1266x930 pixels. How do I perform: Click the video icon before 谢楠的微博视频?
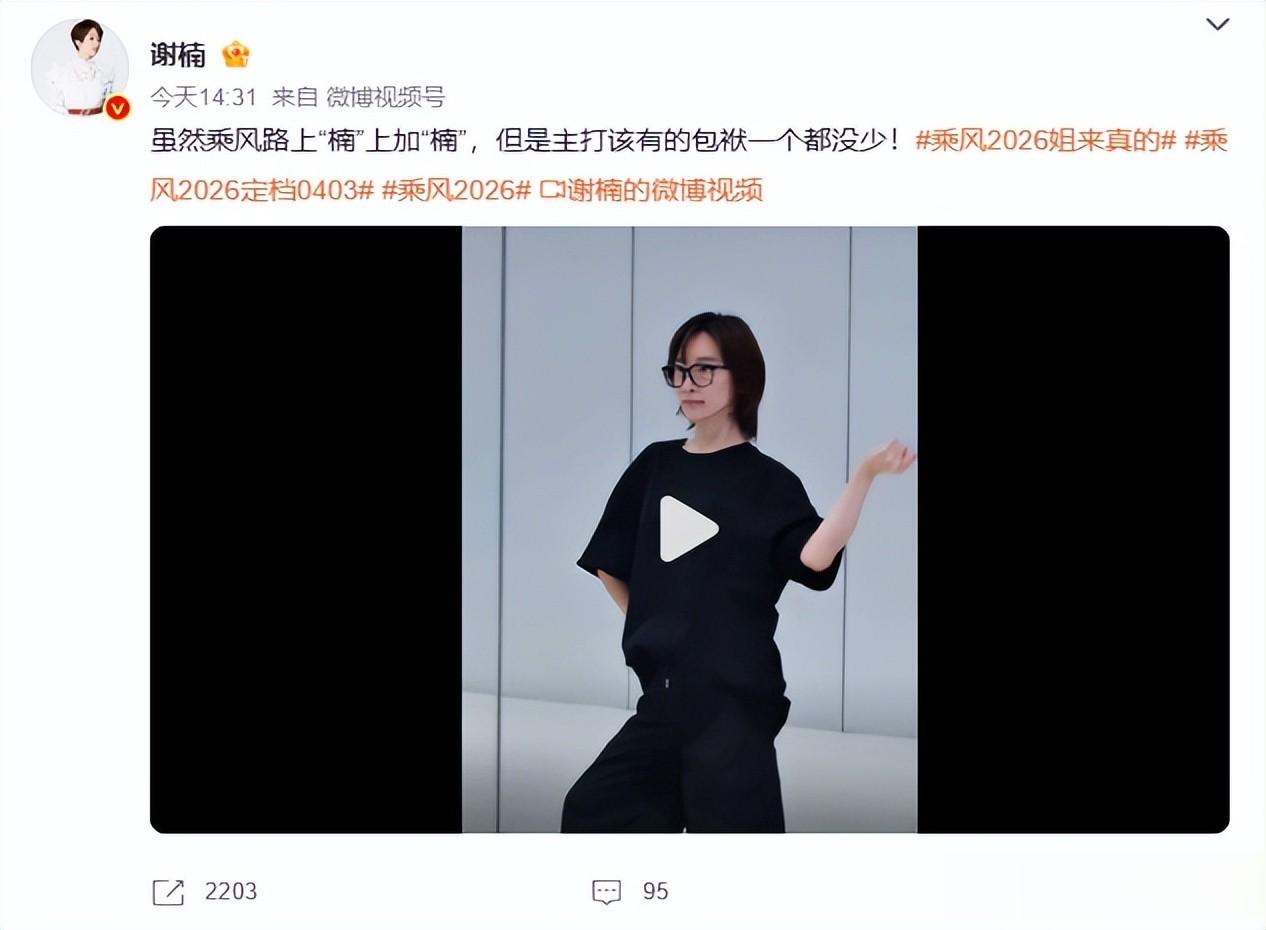point(551,189)
